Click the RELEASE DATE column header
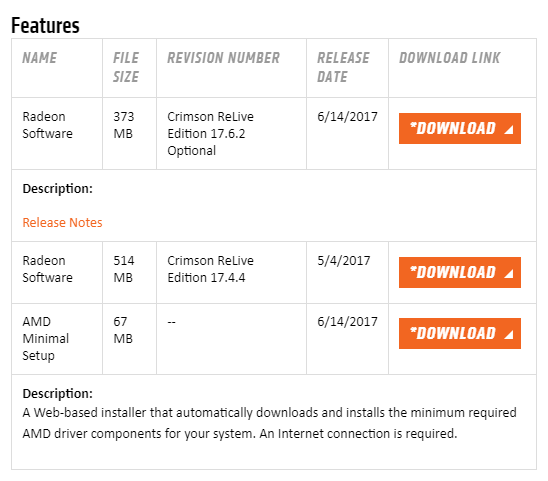The height and width of the screenshot is (481, 548). (x=343, y=67)
